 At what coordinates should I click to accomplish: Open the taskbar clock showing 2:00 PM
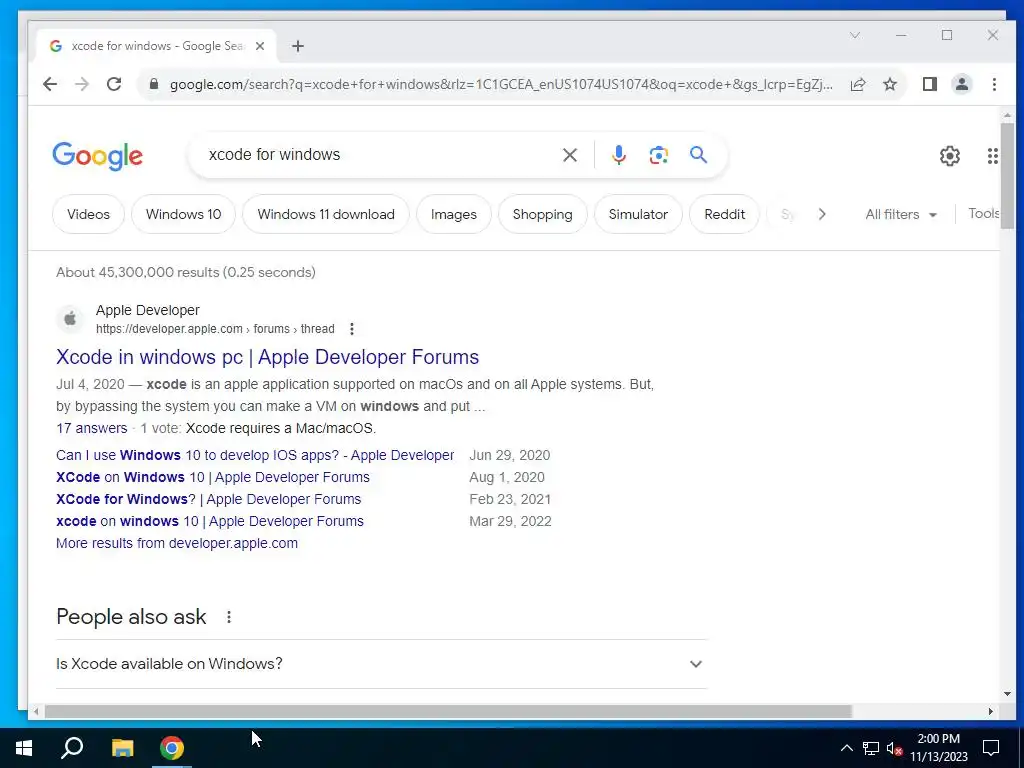[x=938, y=748]
